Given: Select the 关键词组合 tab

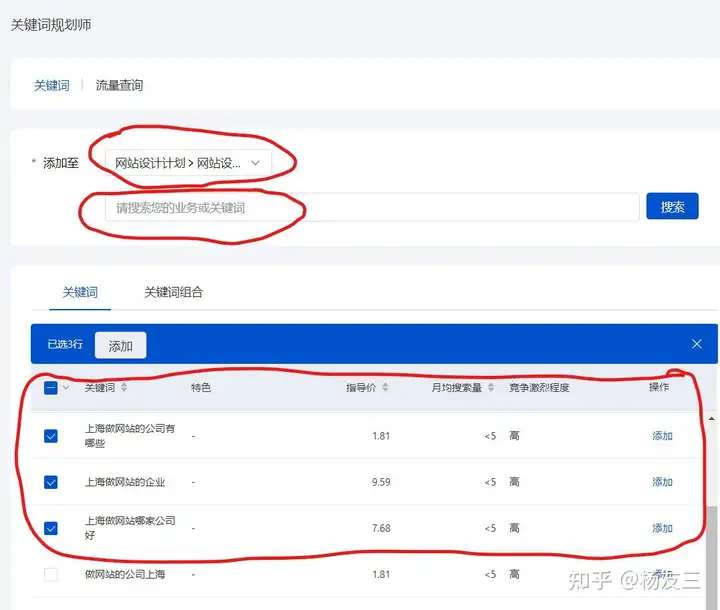Looking at the screenshot, I should (x=174, y=292).
